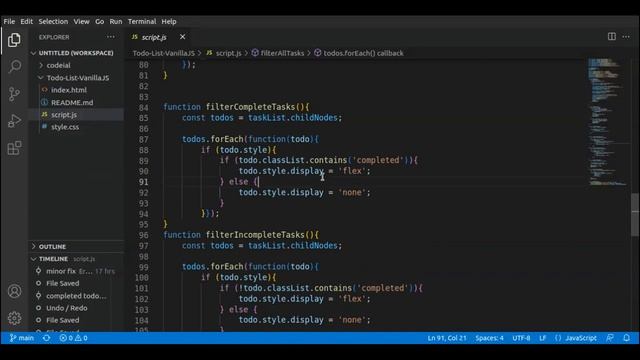Open index.html in the explorer
This screenshot has height=360, width=640.
pos(69,90)
